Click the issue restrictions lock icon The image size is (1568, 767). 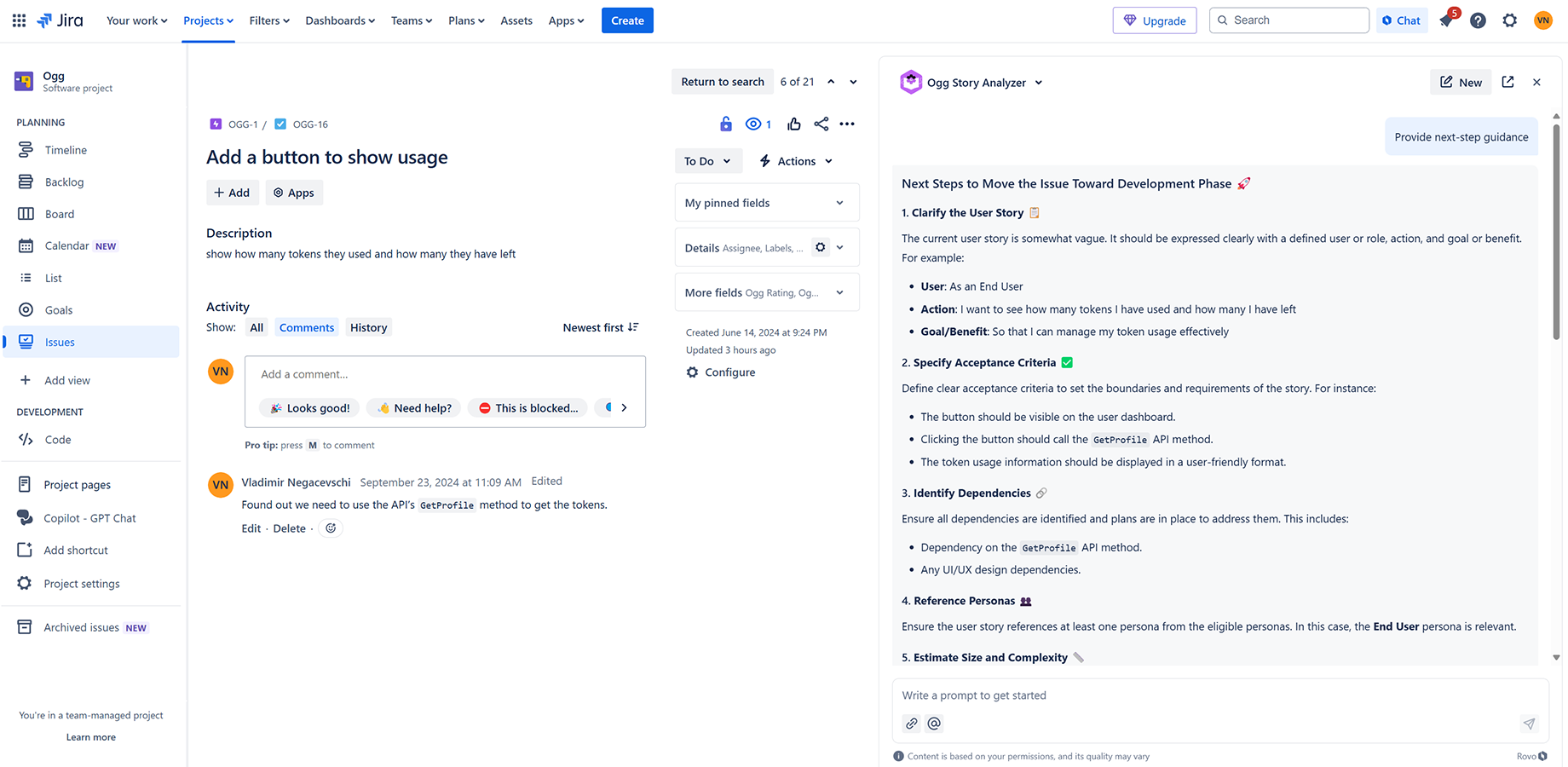pos(726,124)
